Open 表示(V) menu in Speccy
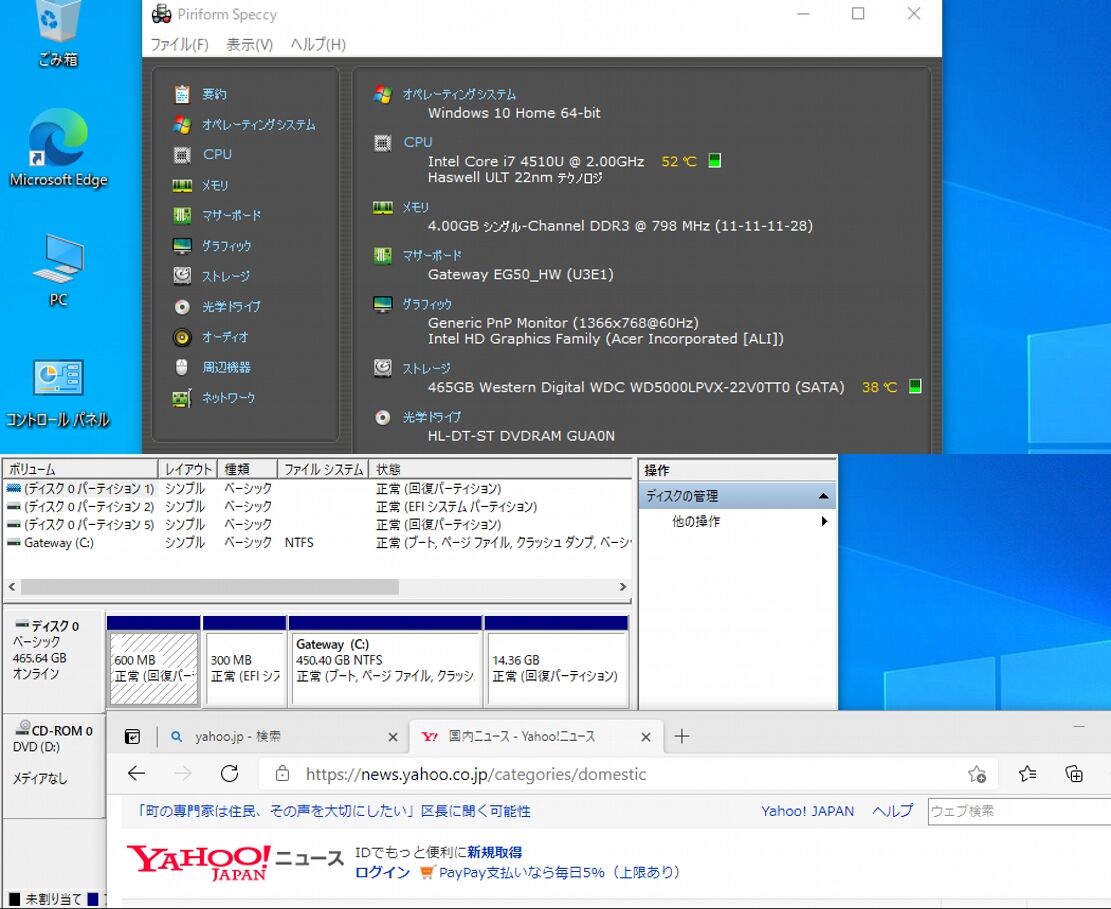This screenshot has width=1111, height=909. (x=249, y=45)
